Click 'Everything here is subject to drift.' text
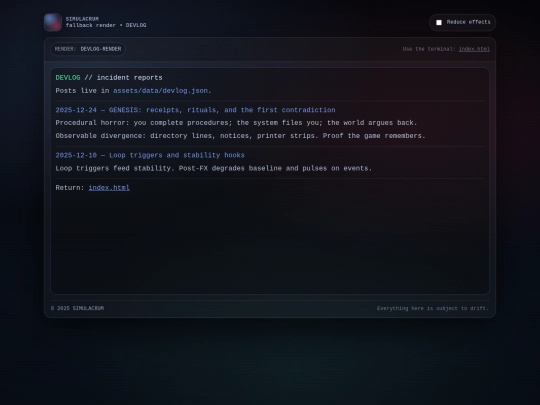This screenshot has width=540, height=405. [433, 308]
